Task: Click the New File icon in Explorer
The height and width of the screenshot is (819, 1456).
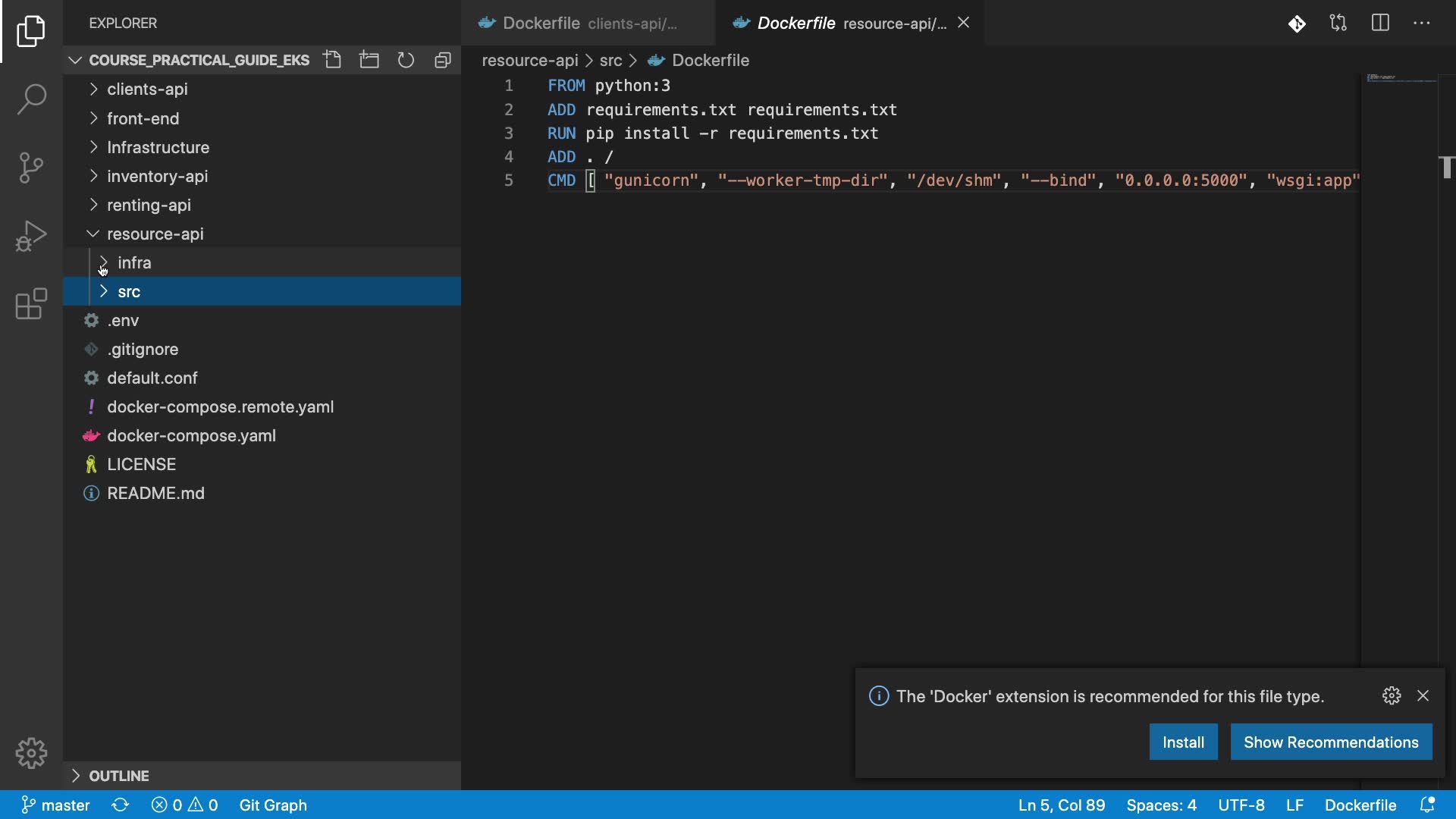Action: point(332,60)
